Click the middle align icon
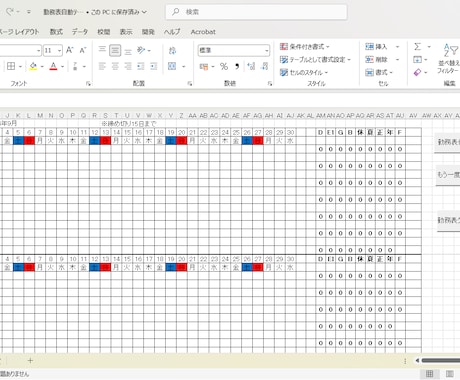The width and height of the screenshot is (460, 380). [x=115, y=50]
